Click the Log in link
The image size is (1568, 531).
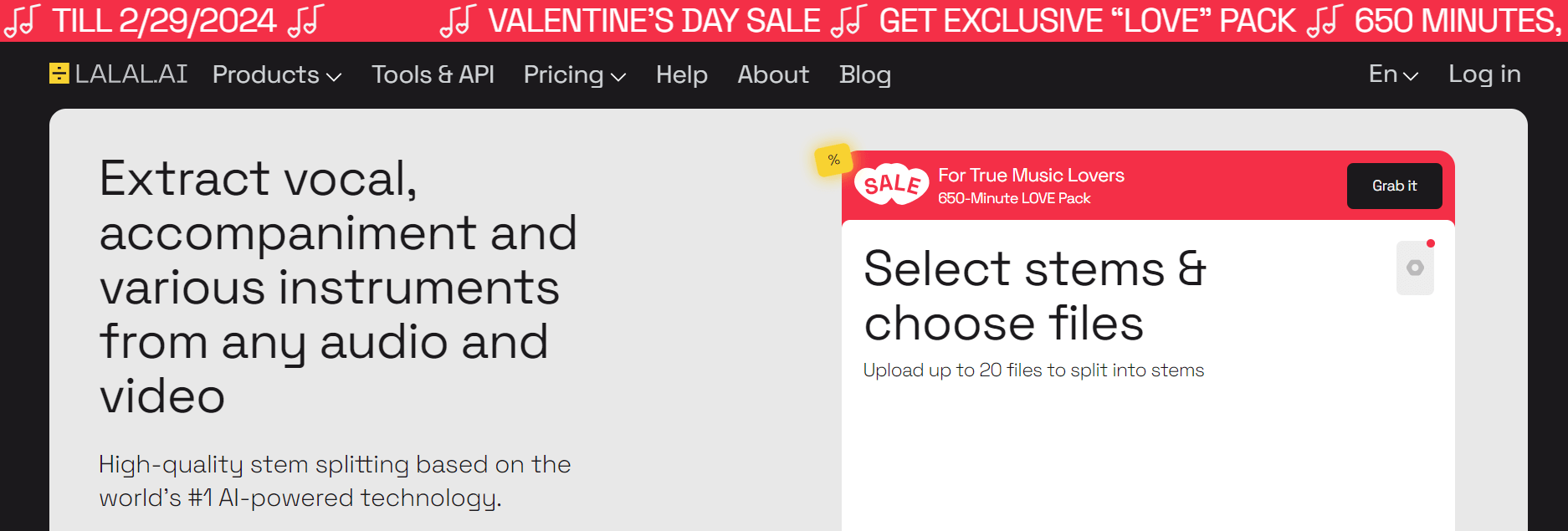tap(1484, 74)
